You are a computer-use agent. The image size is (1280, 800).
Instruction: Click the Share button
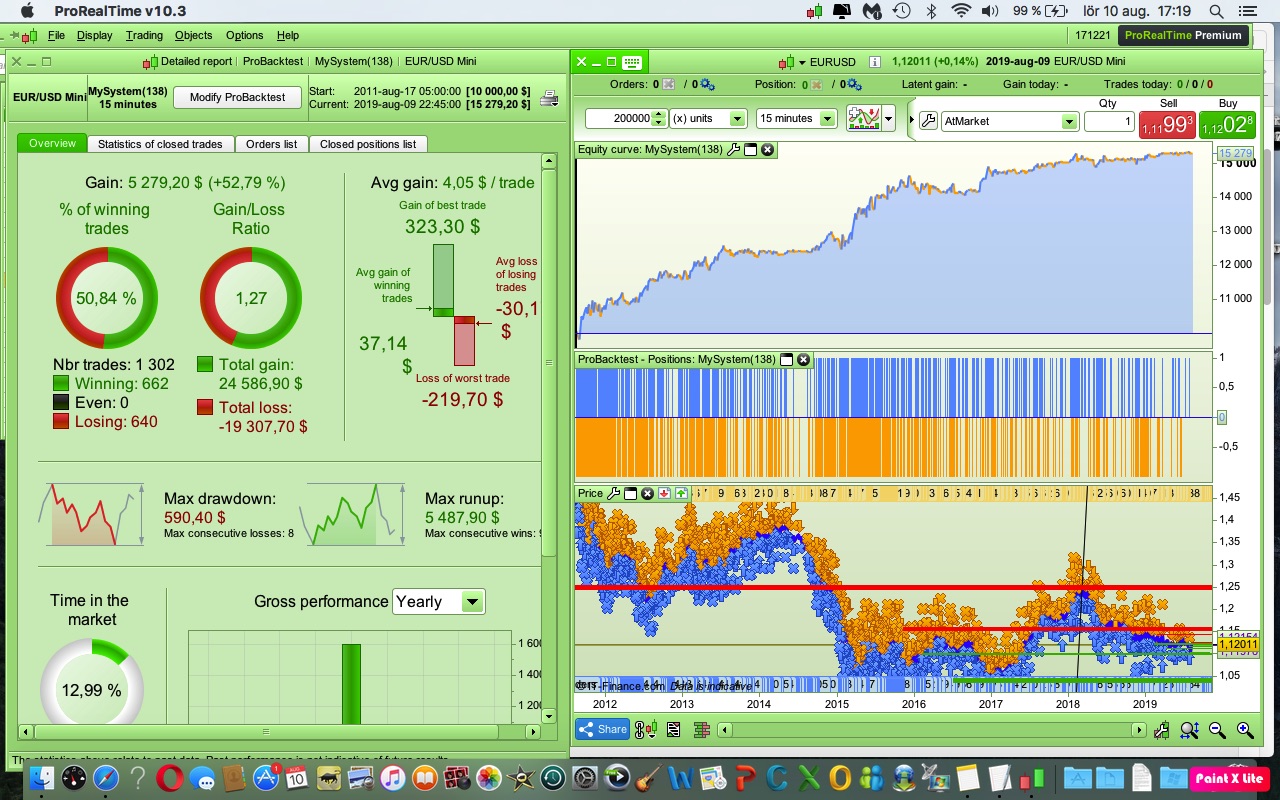(x=602, y=730)
